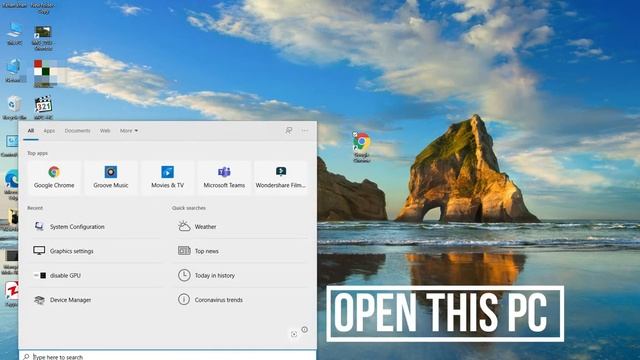Click the search magnifier icon in taskbar
This screenshot has width=640, height=360.
(26, 357)
